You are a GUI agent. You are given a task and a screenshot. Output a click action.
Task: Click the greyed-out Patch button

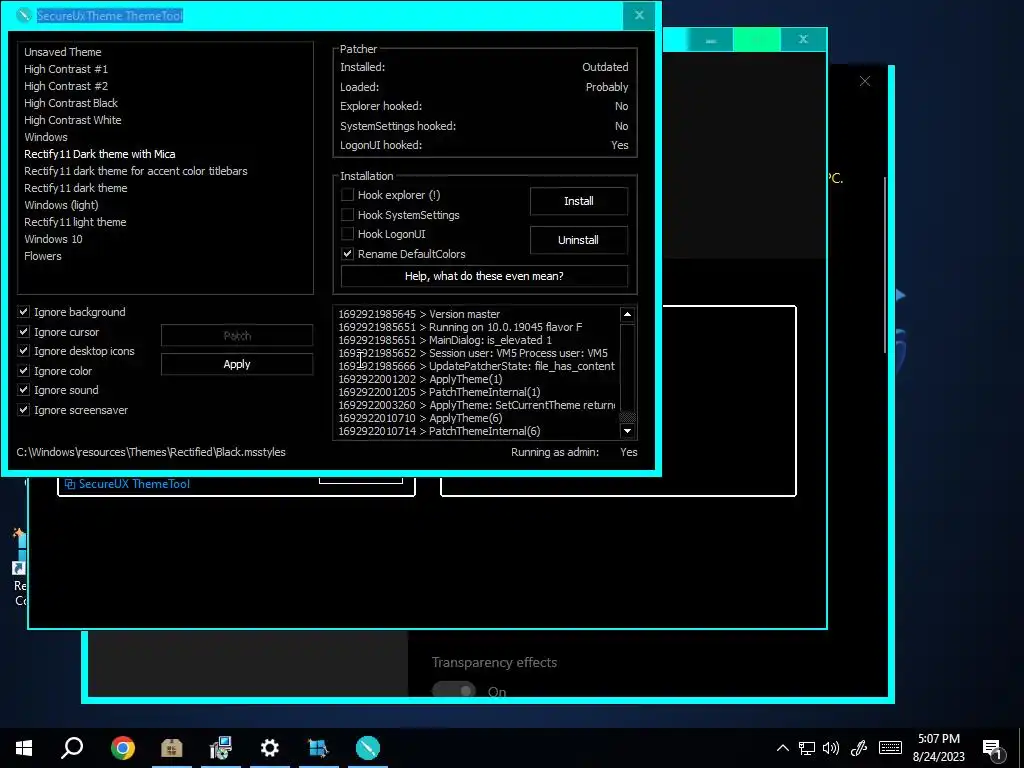[237, 336]
